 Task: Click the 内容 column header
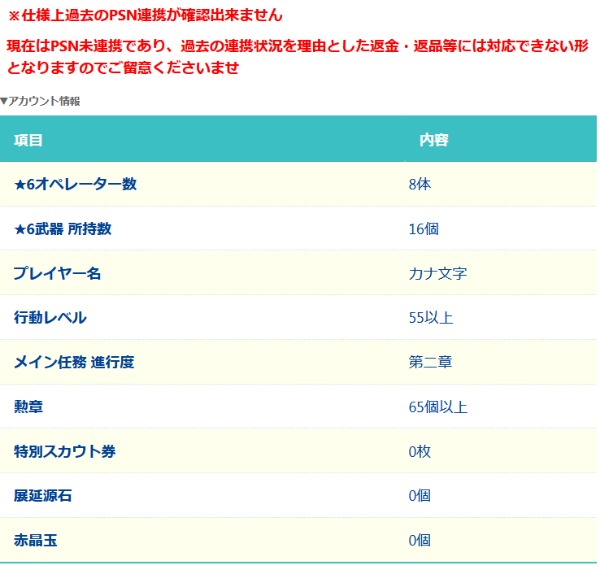coord(433,140)
